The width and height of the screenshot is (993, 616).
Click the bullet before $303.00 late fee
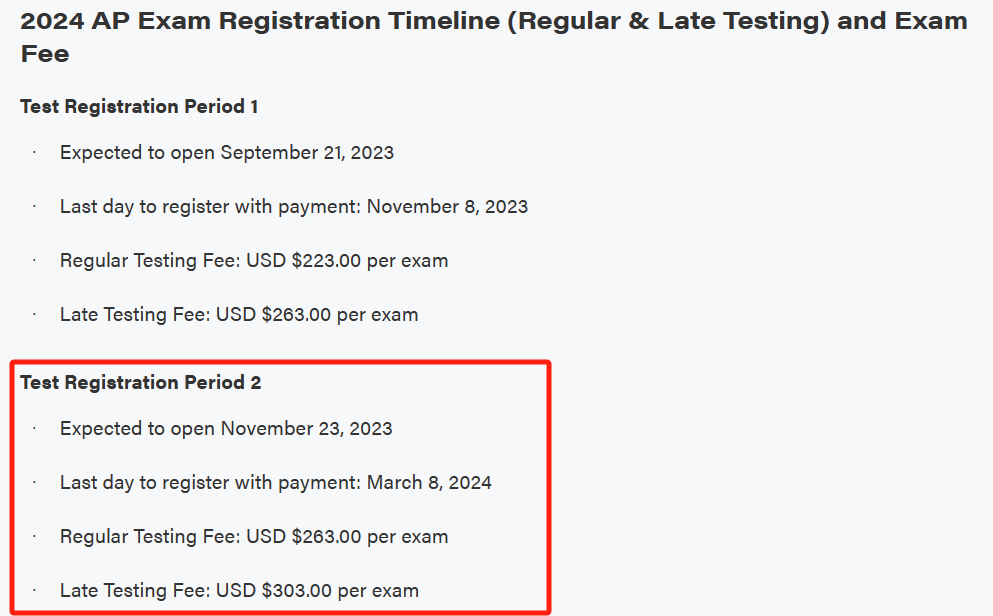point(34,591)
